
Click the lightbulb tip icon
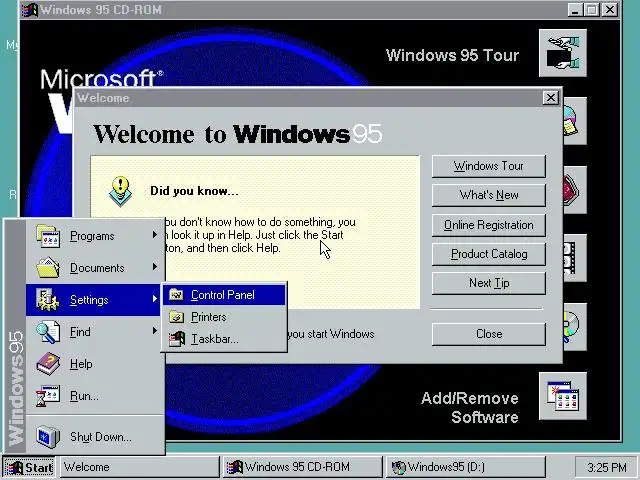(x=120, y=191)
